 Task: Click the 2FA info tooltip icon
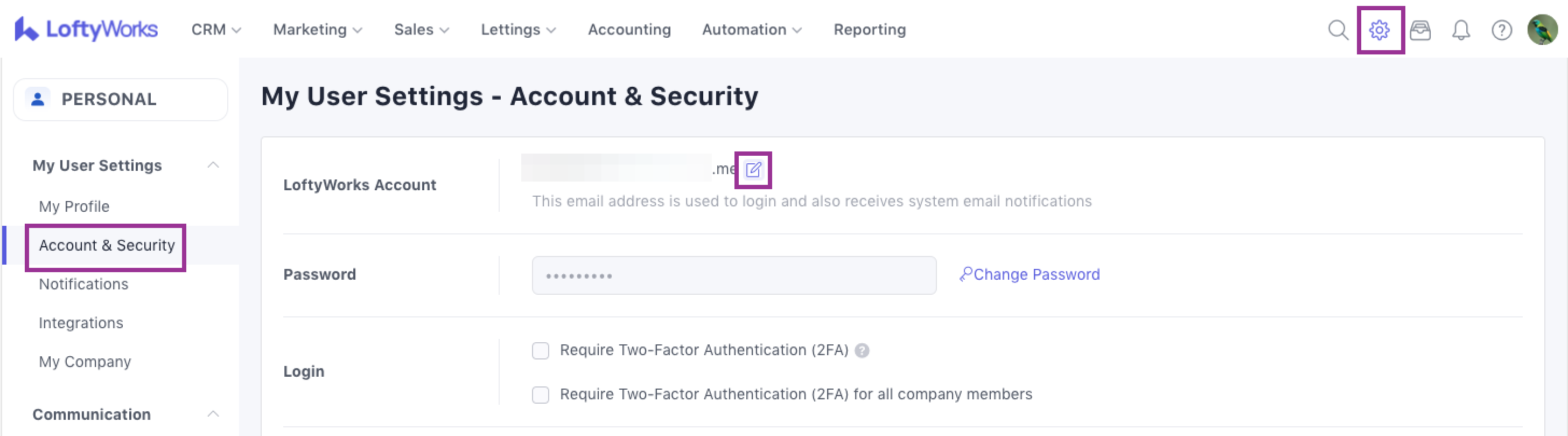862,351
